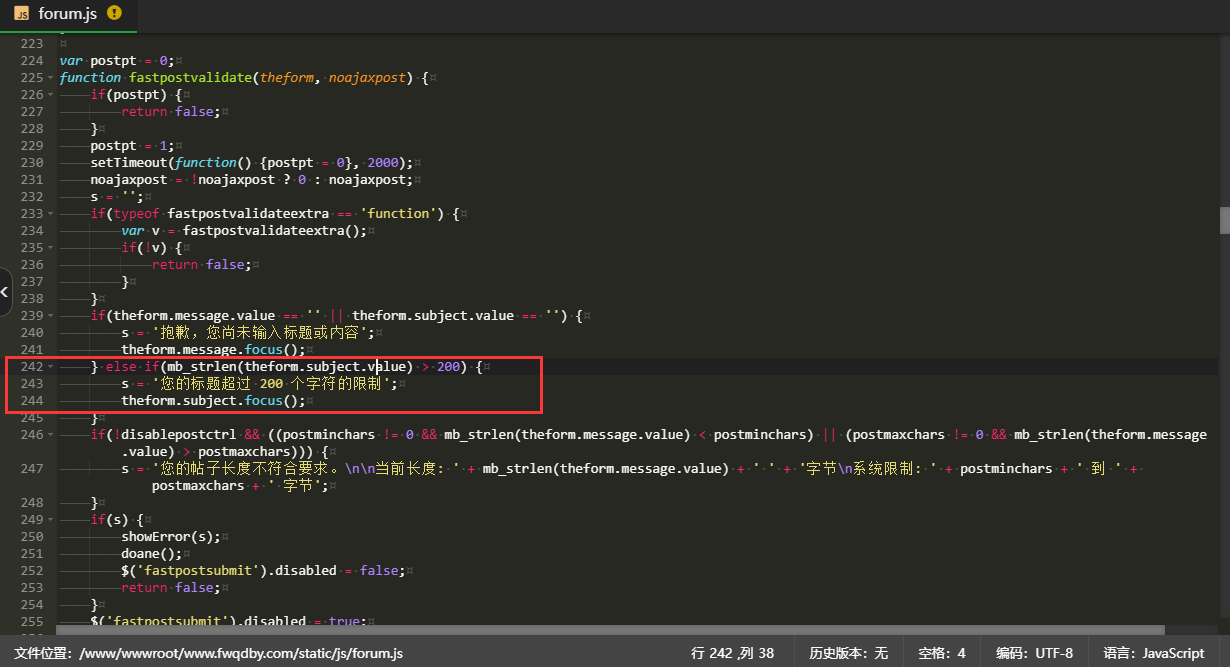Image resolution: width=1230 pixels, height=667 pixels.
Task: Click the yellow warning icon on forum.js tab
Action: [x=114, y=13]
